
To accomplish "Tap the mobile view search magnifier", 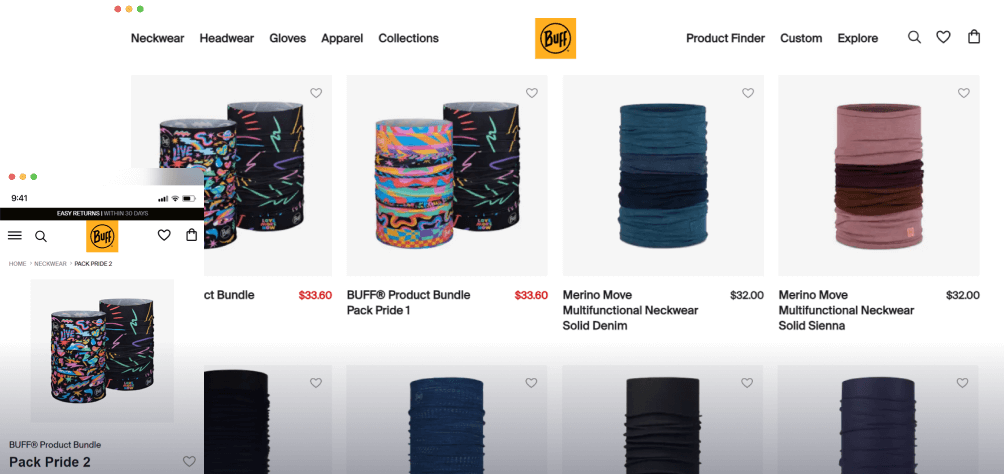I will (41, 236).
